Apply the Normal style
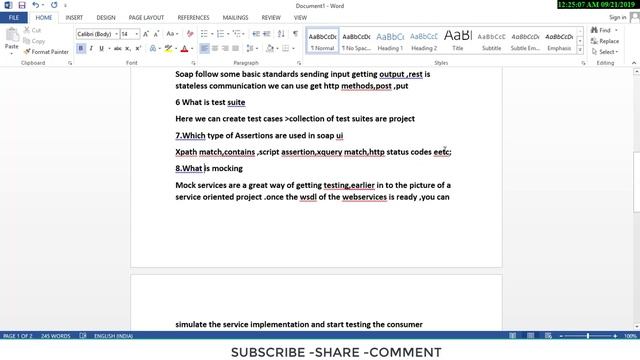 (322, 41)
